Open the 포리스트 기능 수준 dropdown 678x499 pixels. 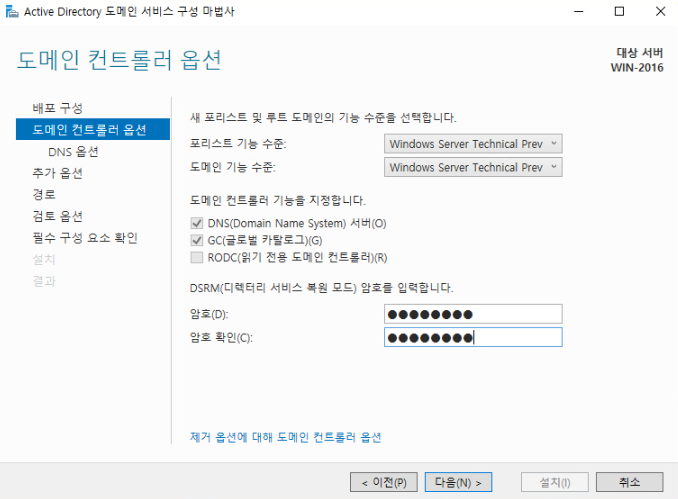[473, 144]
